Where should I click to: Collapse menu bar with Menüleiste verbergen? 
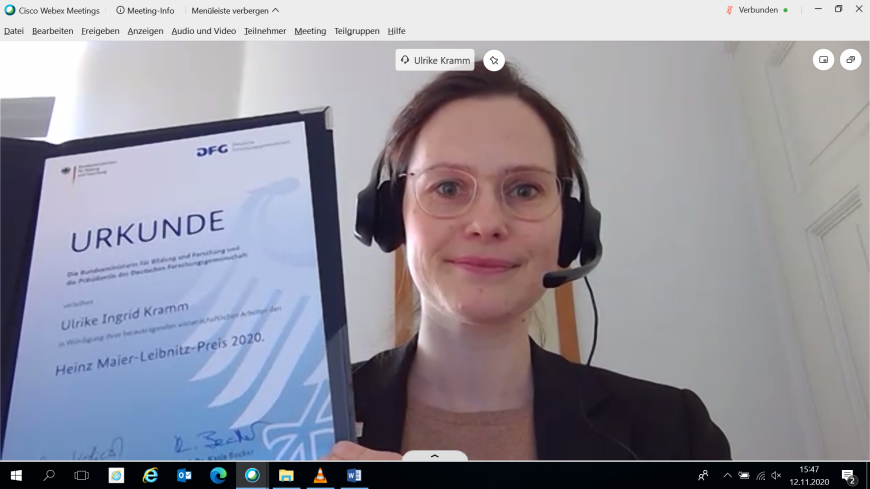(235, 11)
